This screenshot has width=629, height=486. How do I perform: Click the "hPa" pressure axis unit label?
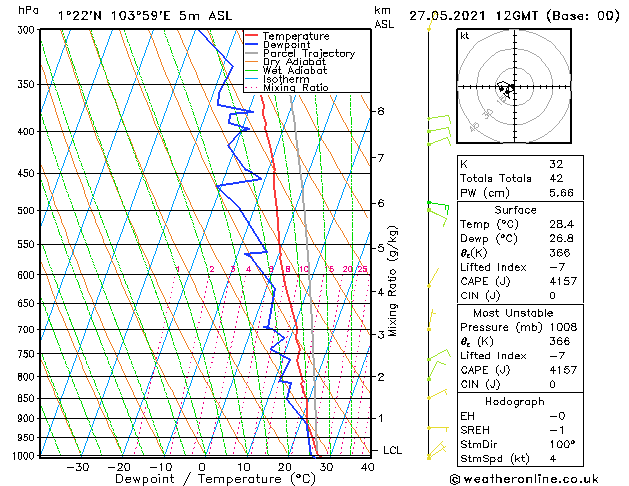click(x=28, y=10)
